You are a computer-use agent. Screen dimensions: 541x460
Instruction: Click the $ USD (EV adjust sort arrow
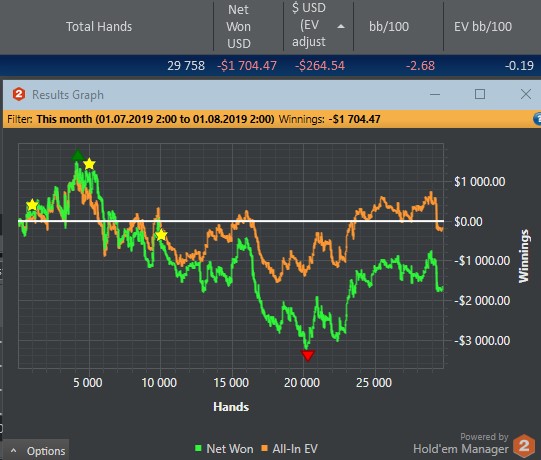coord(341,26)
